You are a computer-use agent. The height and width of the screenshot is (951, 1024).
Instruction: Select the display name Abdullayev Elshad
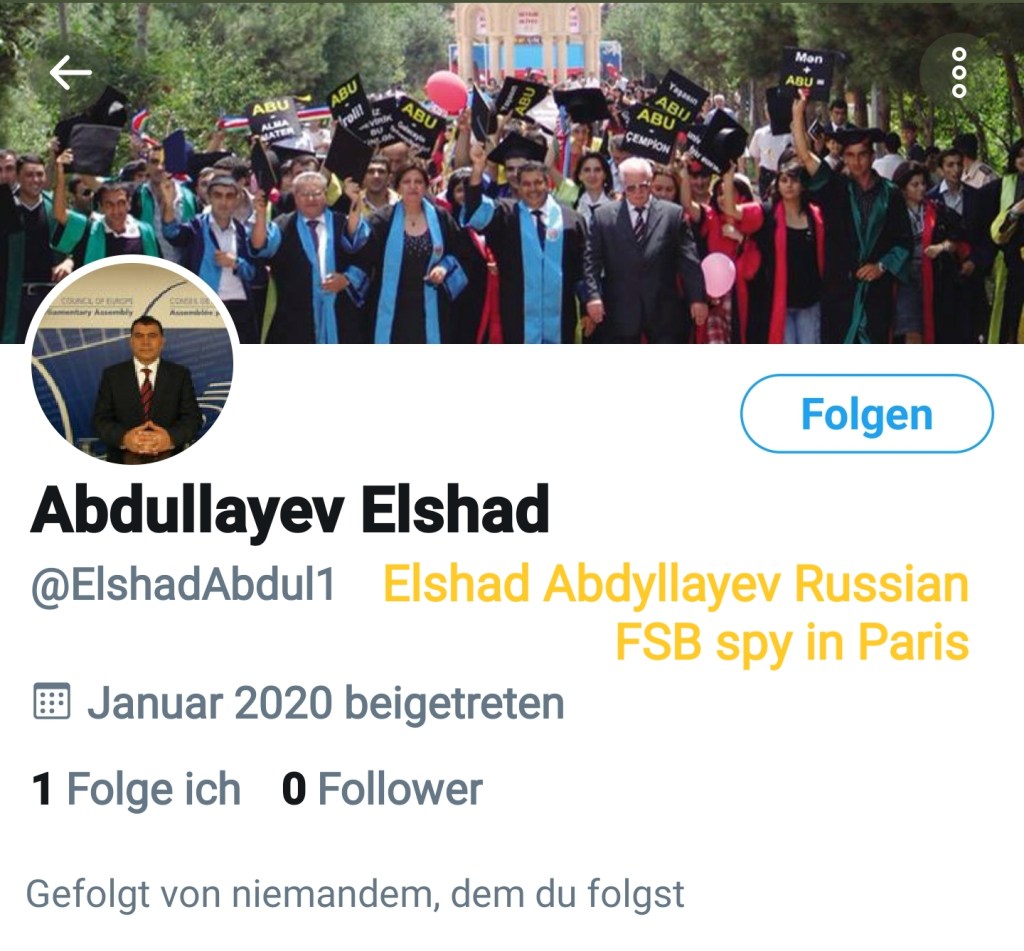coord(290,510)
